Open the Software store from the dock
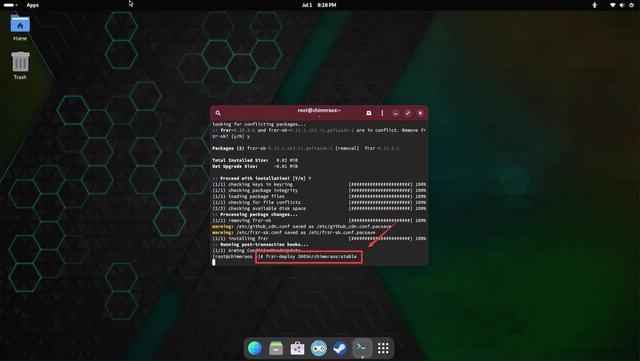Image resolution: width=640 pixels, height=361 pixels. pos(297,348)
